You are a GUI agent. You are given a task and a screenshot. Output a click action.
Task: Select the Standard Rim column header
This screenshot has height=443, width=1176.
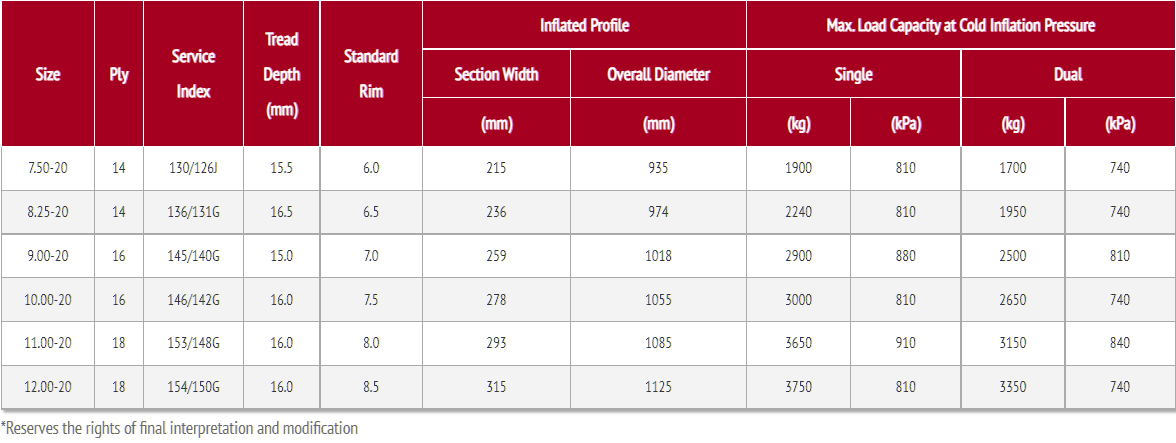click(x=371, y=74)
